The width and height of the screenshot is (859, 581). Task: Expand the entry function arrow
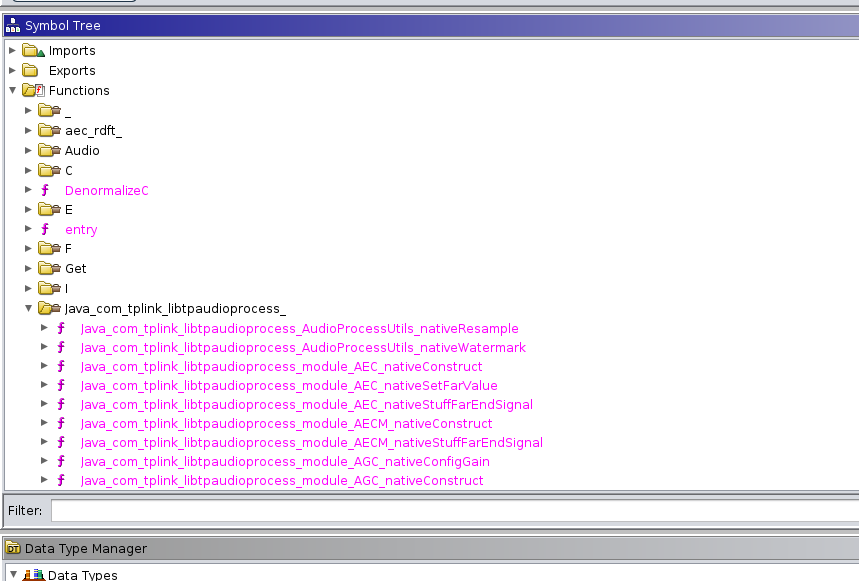coord(28,228)
